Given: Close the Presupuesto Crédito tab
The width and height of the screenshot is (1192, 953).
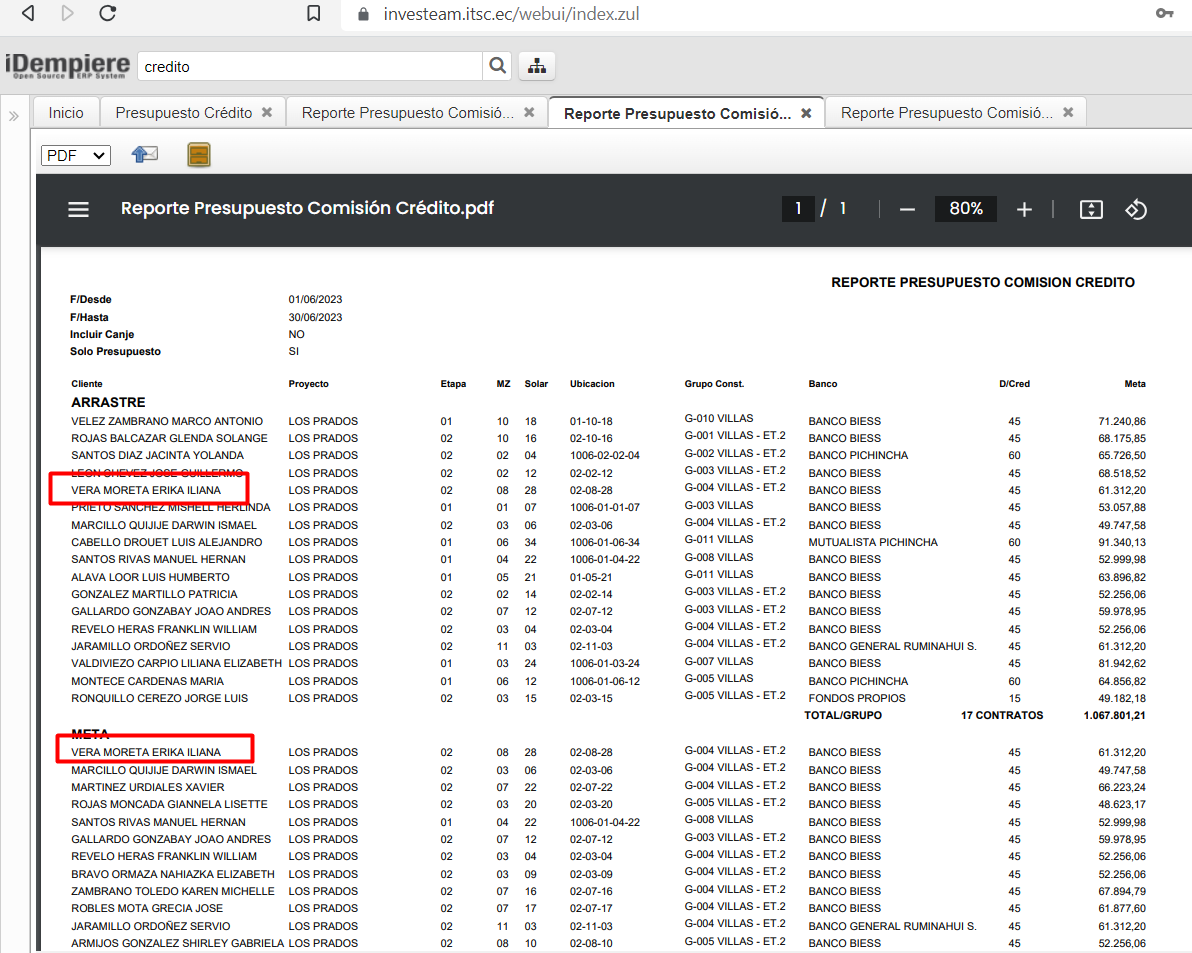Looking at the screenshot, I should click(267, 113).
